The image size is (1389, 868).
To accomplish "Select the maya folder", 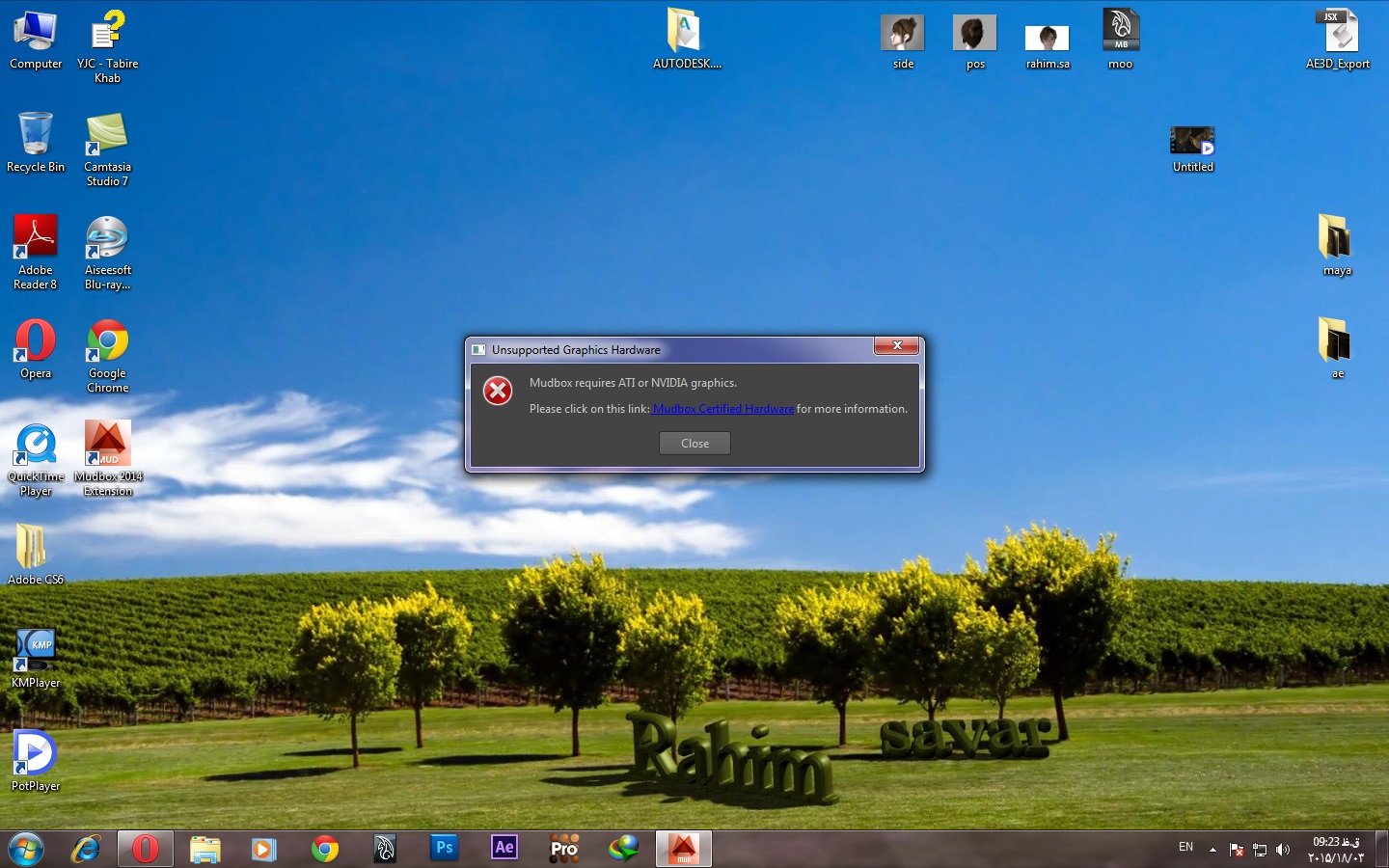I will (x=1337, y=246).
